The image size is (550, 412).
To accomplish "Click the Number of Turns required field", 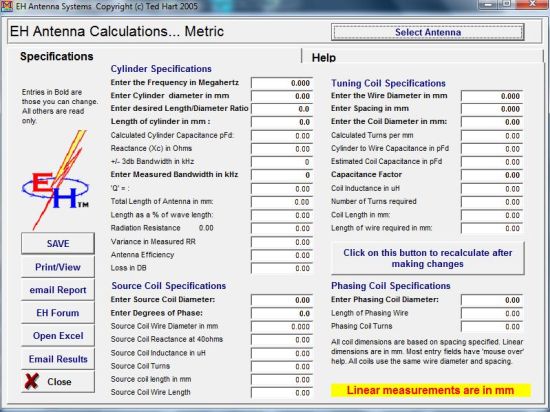I will pos(492,202).
